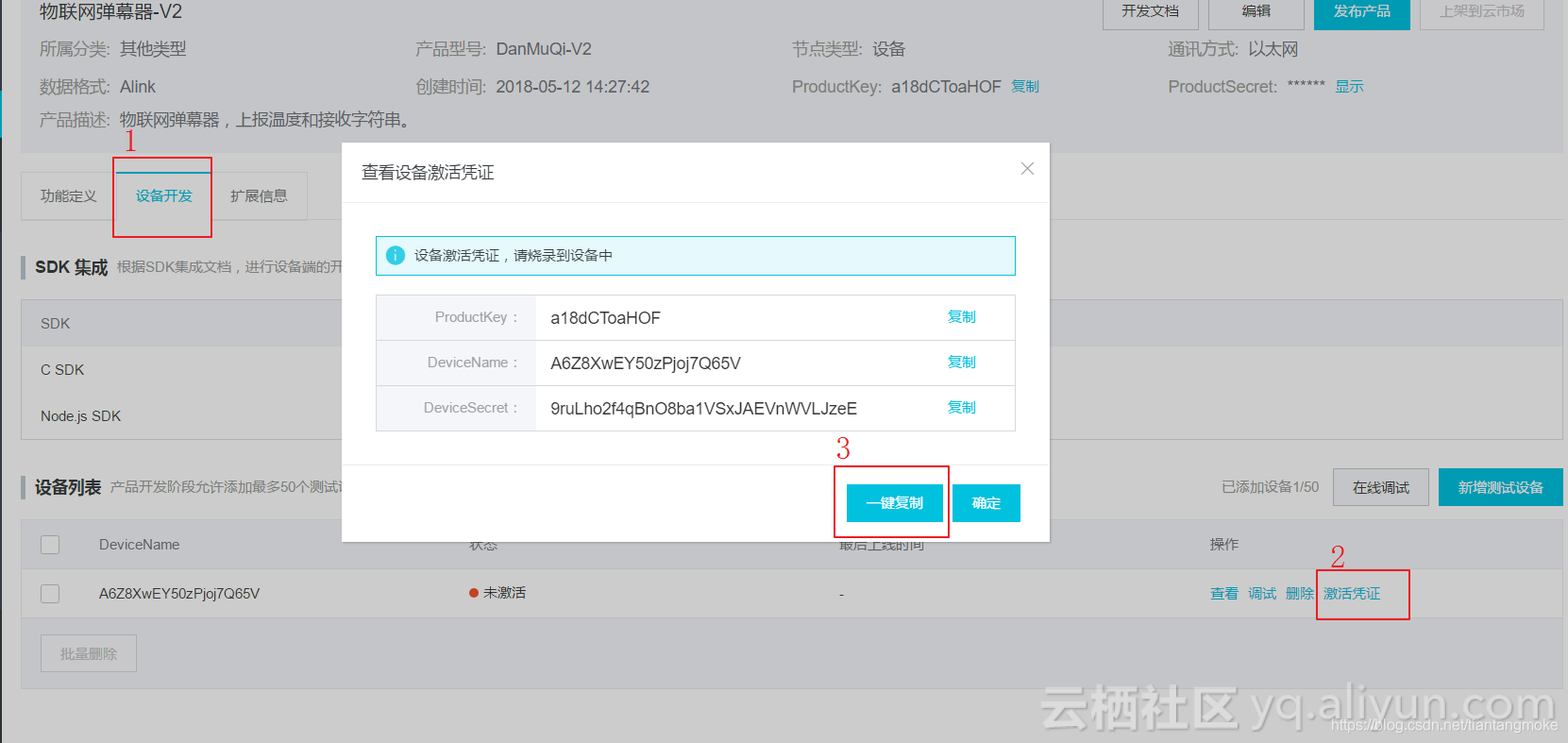Click the 一键复制 button

(x=895, y=503)
